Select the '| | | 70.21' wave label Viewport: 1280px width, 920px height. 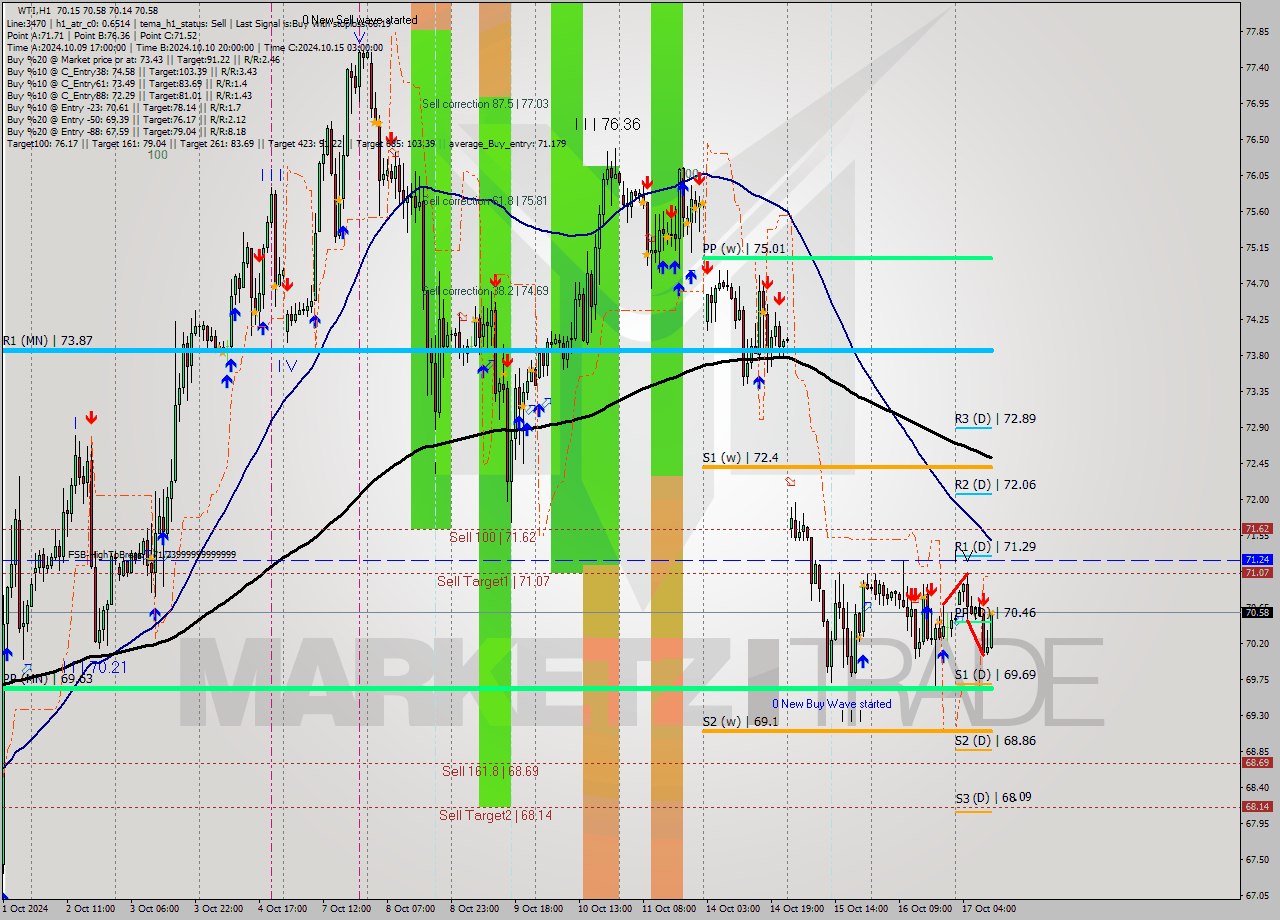coord(96,666)
